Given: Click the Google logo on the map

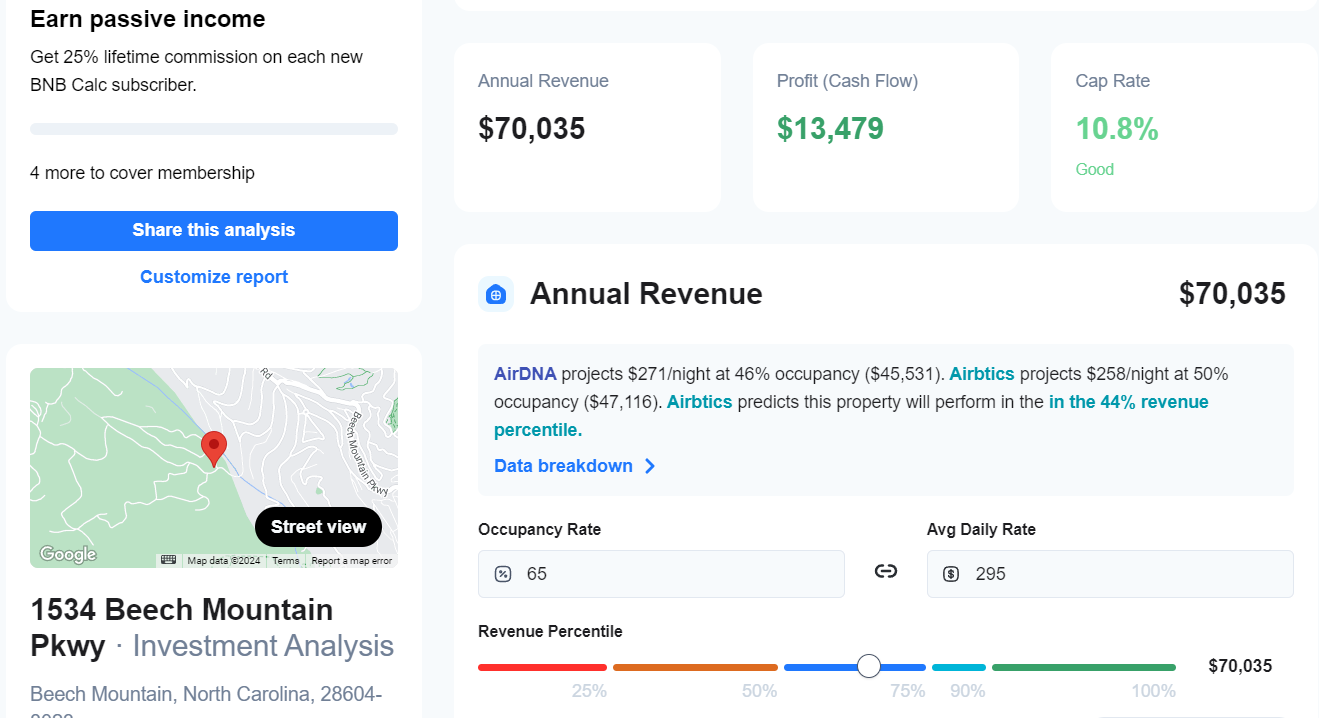Looking at the screenshot, I should pos(68,554).
